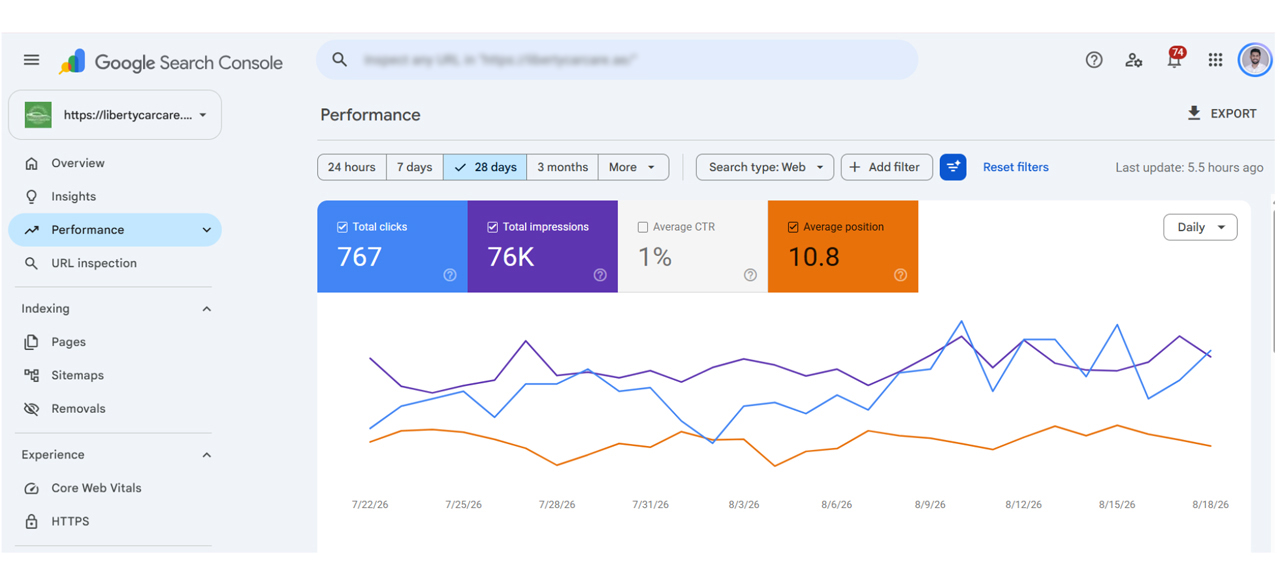Select the 24 hours date range
Screen dimensions: 1280x572
[352, 167]
